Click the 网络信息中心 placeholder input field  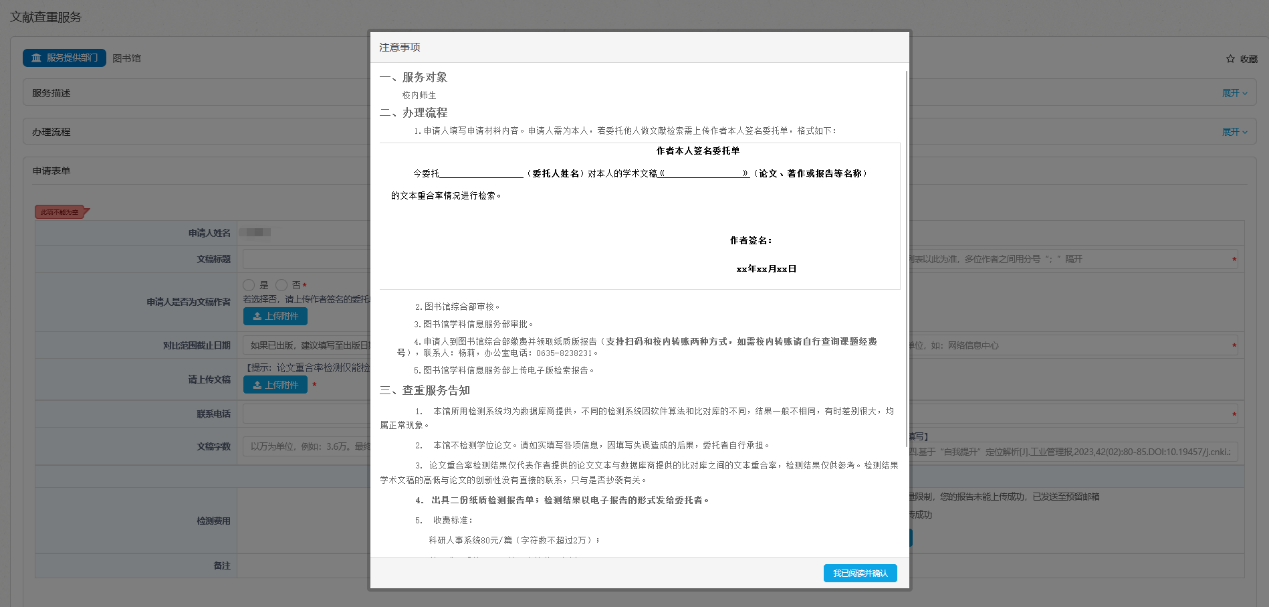pos(1070,346)
